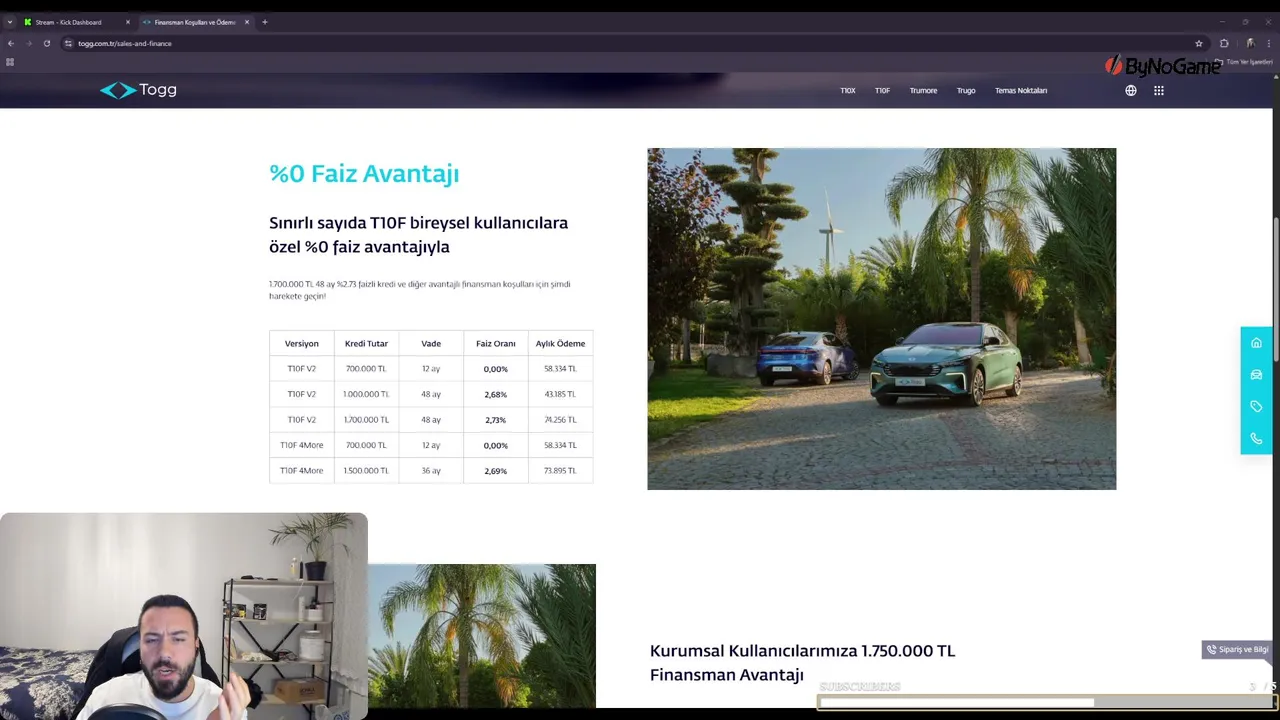Click the 2,68% interest rate cell
Screen dimensions: 1280x720
(x=496, y=394)
